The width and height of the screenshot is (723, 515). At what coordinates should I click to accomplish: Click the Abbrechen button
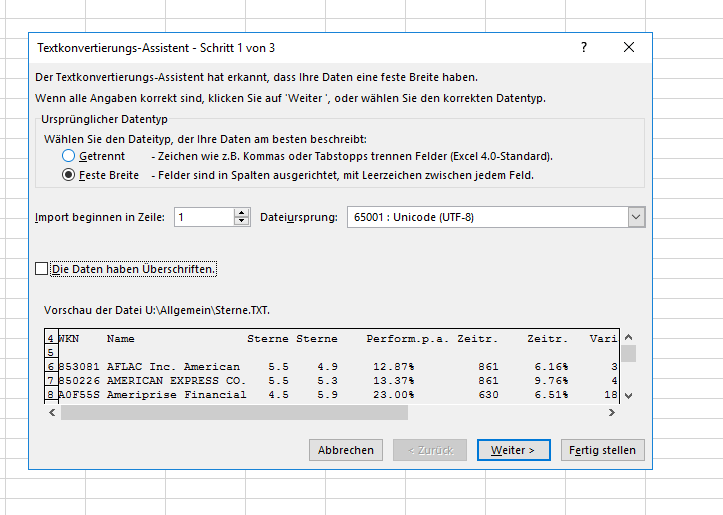(346, 450)
